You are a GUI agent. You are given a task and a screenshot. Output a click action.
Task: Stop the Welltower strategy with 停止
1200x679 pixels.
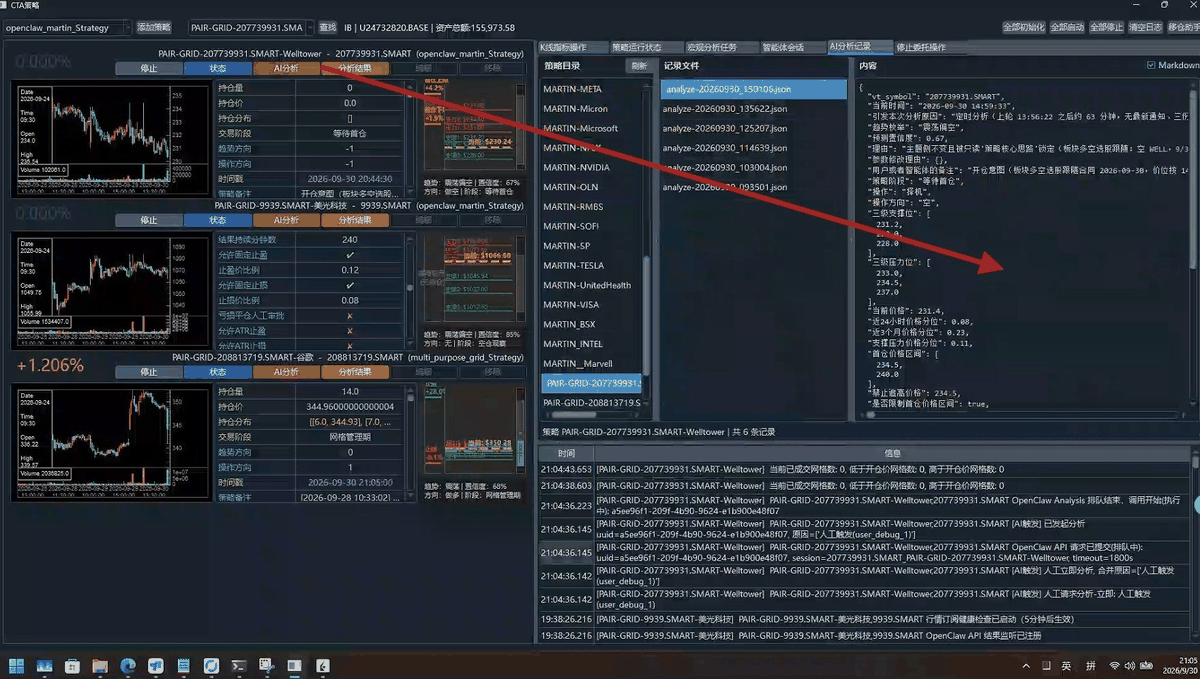coord(149,68)
